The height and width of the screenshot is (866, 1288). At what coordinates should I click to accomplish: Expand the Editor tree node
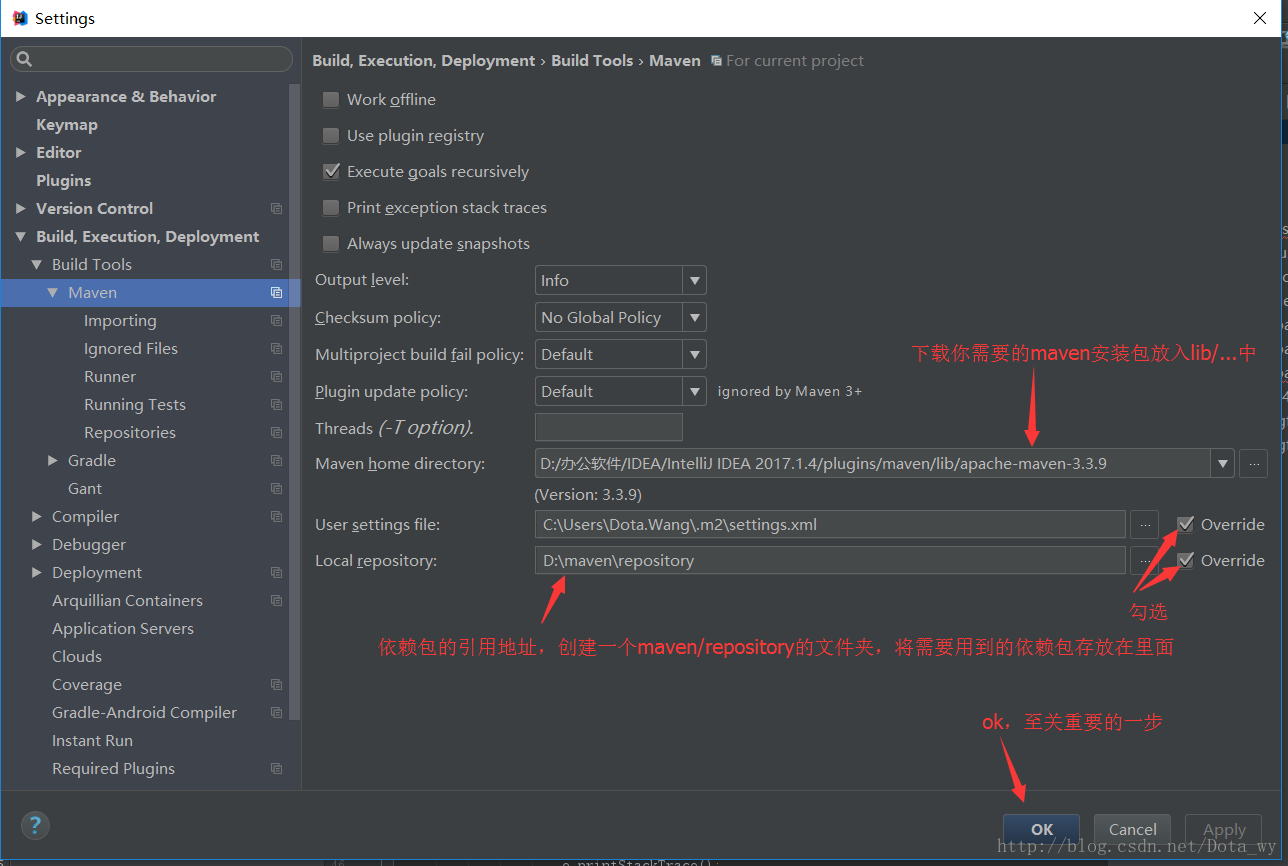pyautogui.click(x=20, y=153)
